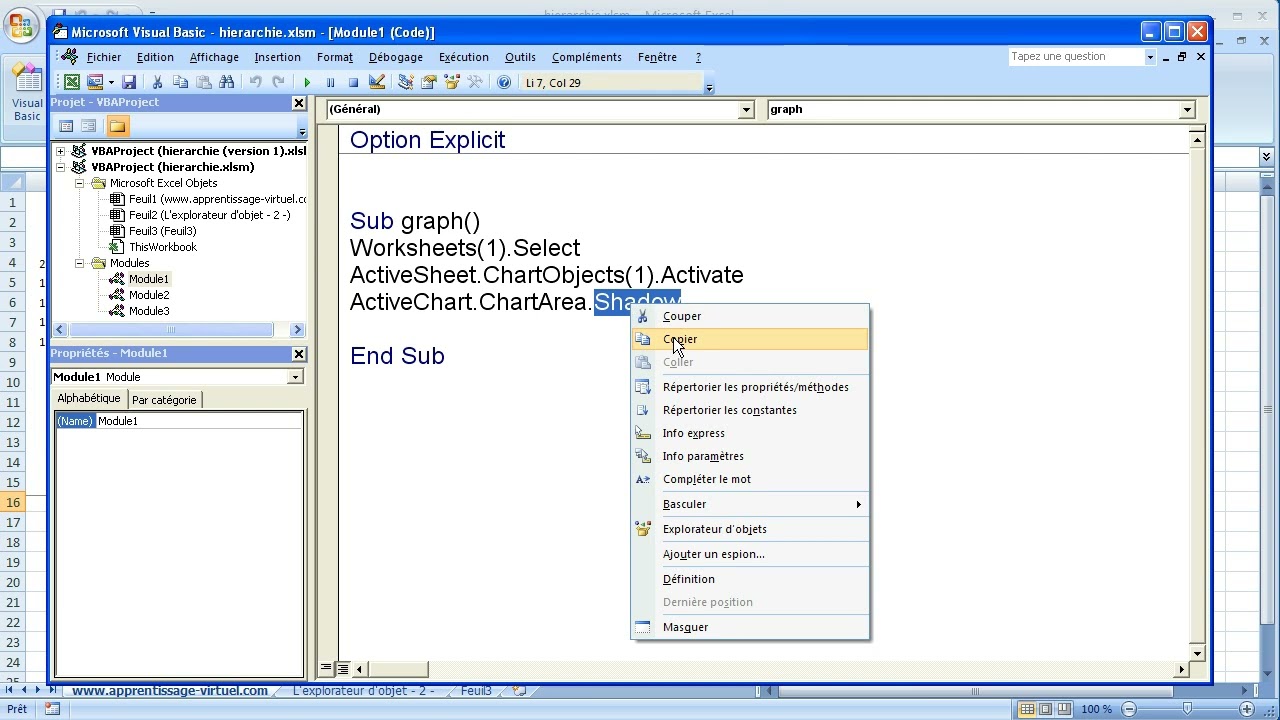Screen dimensions: 1280x720
Task: Open the Fenêtre menu
Action: [657, 57]
